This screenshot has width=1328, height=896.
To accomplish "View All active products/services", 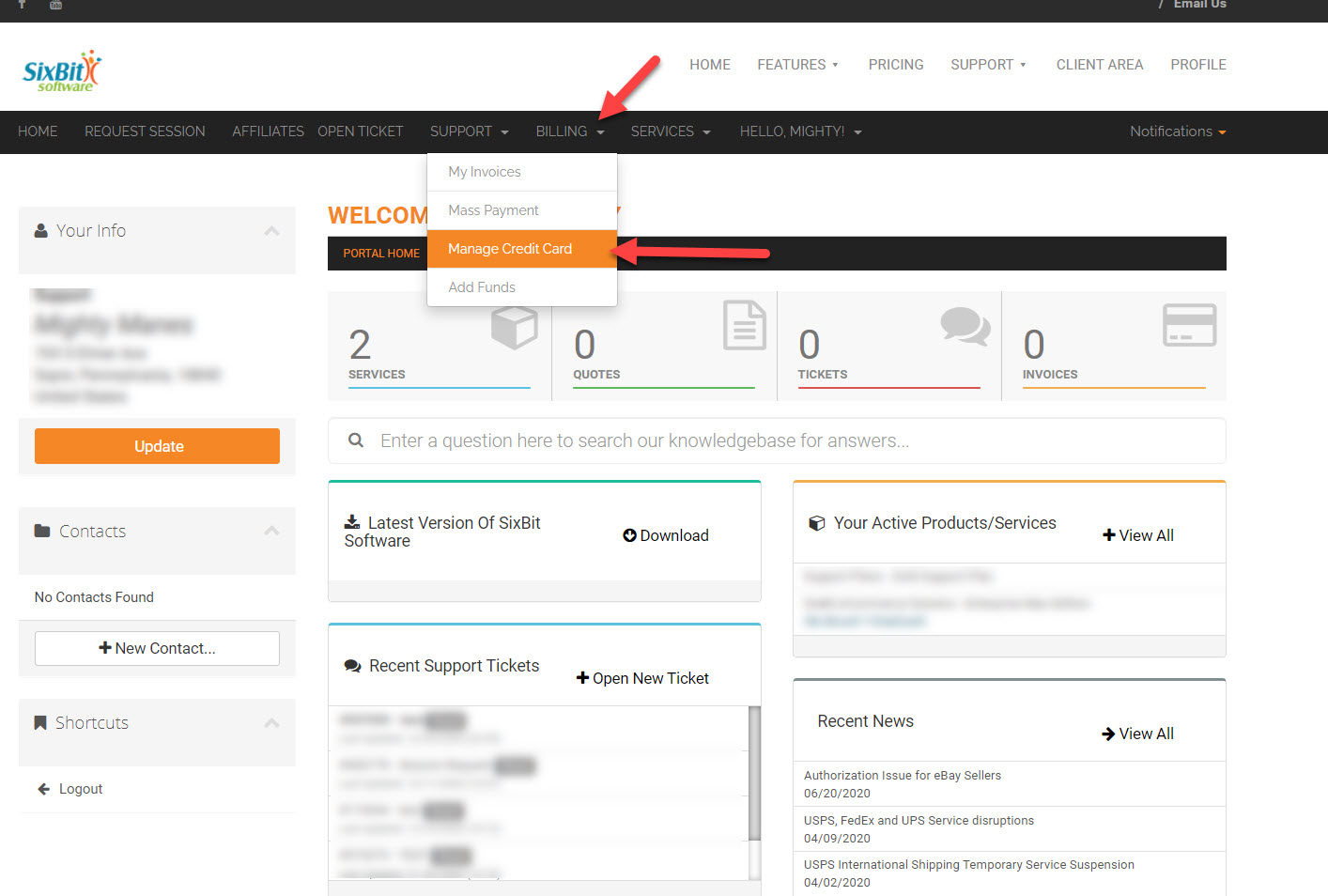I will (x=1138, y=535).
